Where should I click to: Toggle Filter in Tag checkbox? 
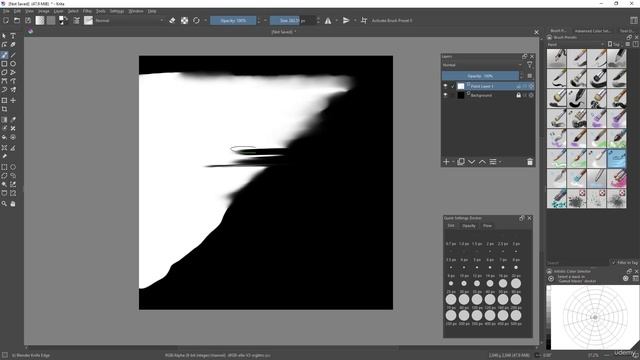click(x=613, y=263)
